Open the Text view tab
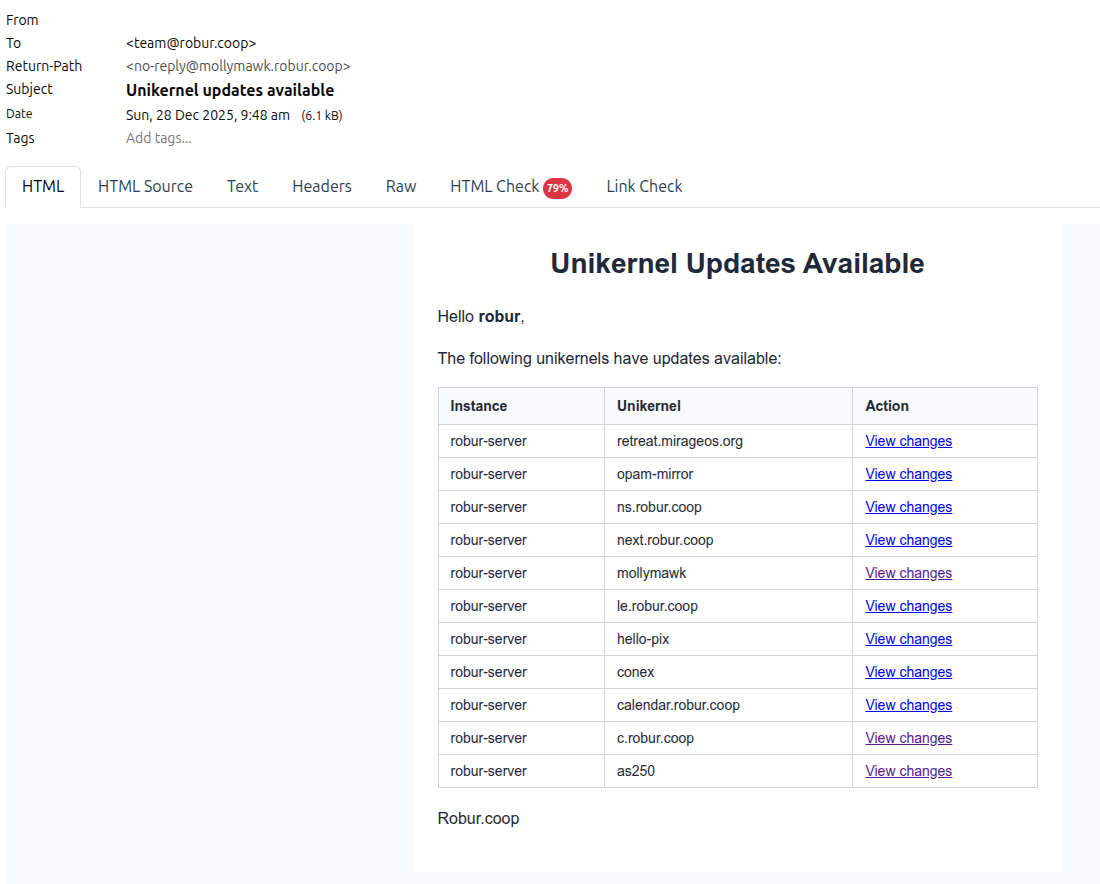Image resolution: width=1100 pixels, height=884 pixels. 242,186
